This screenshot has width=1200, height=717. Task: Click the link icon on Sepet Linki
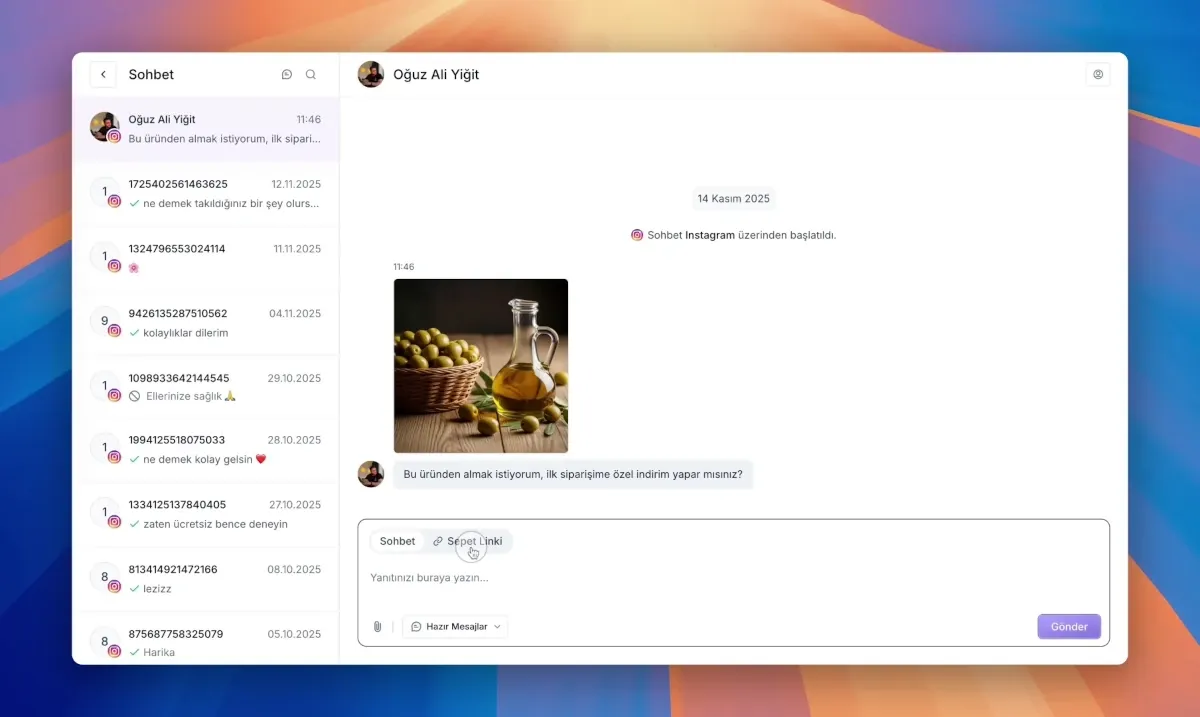click(437, 541)
